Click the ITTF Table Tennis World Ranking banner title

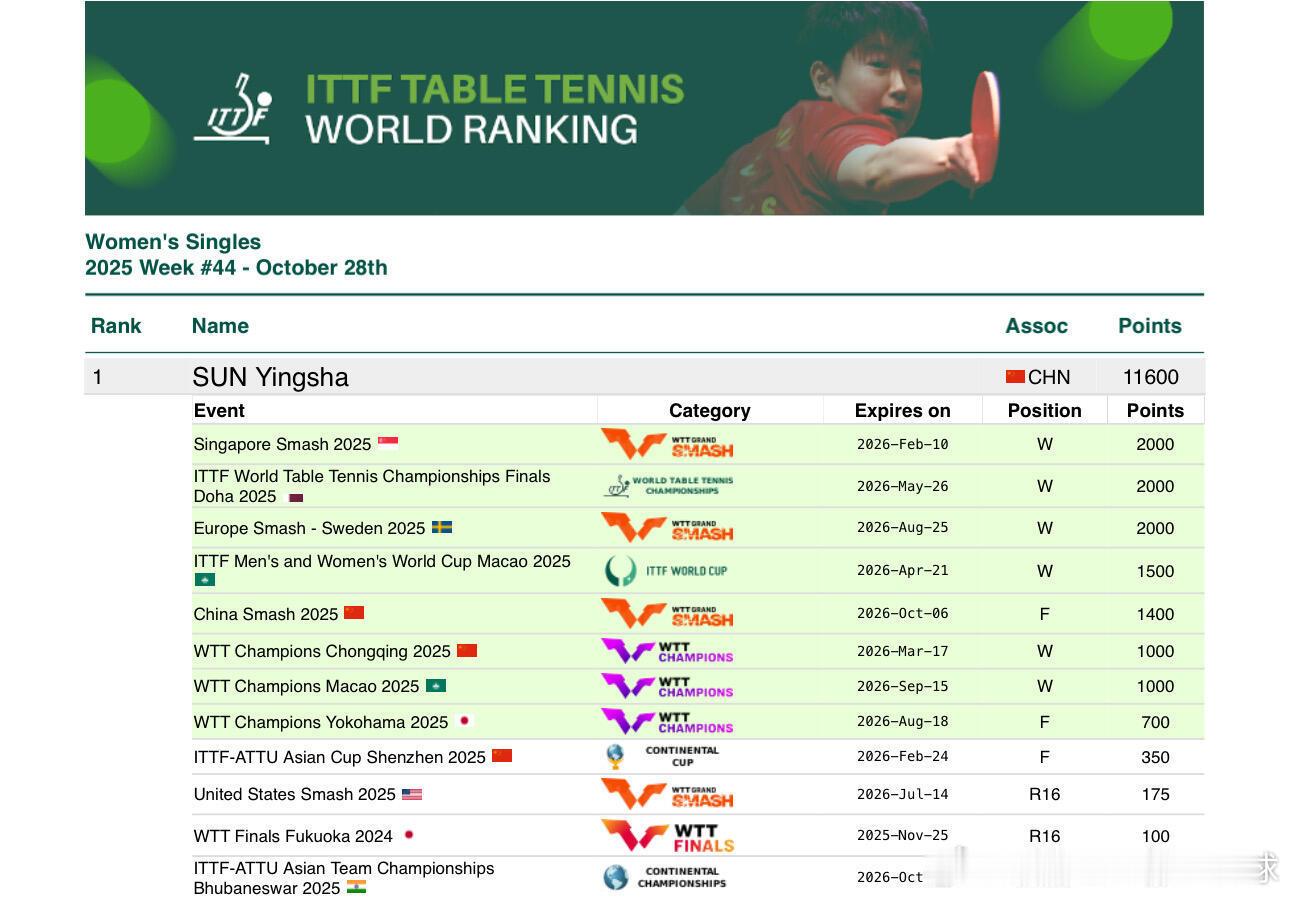click(x=494, y=109)
